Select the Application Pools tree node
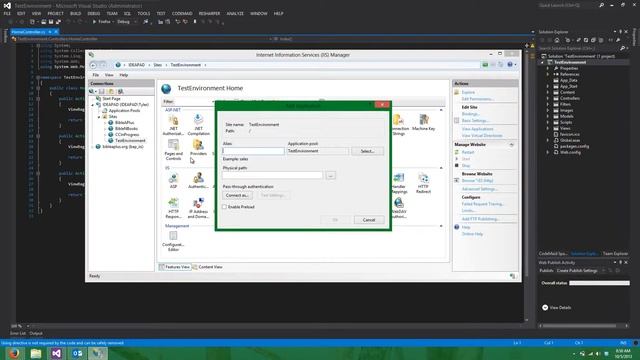Viewport: 640px width, 360px height. pos(124,111)
